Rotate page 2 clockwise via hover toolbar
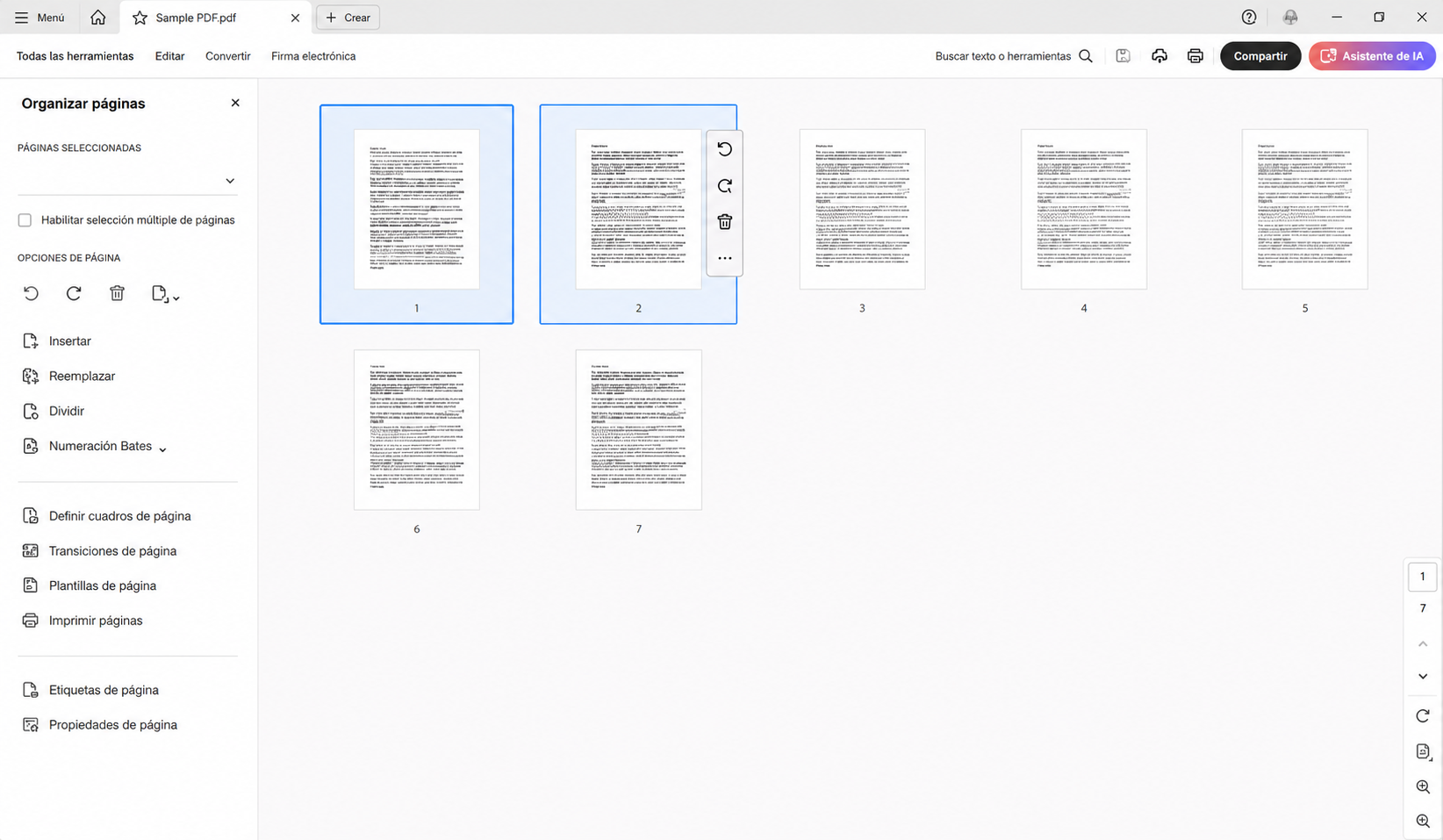This screenshot has height=840, width=1443. click(x=724, y=186)
